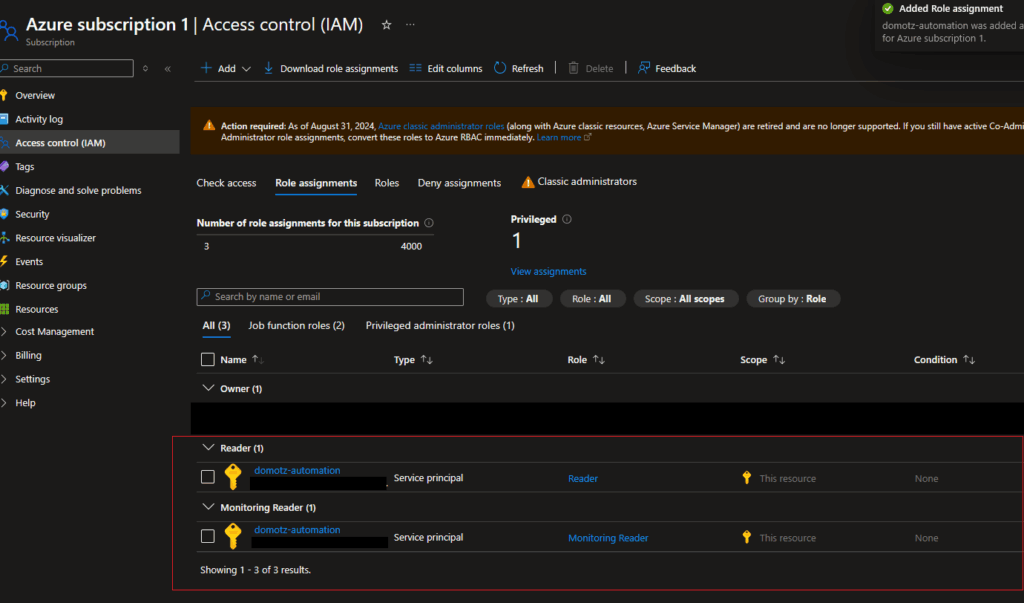Tick the Monitoring Reader row checkbox
1024x603 pixels.
[208, 537]
